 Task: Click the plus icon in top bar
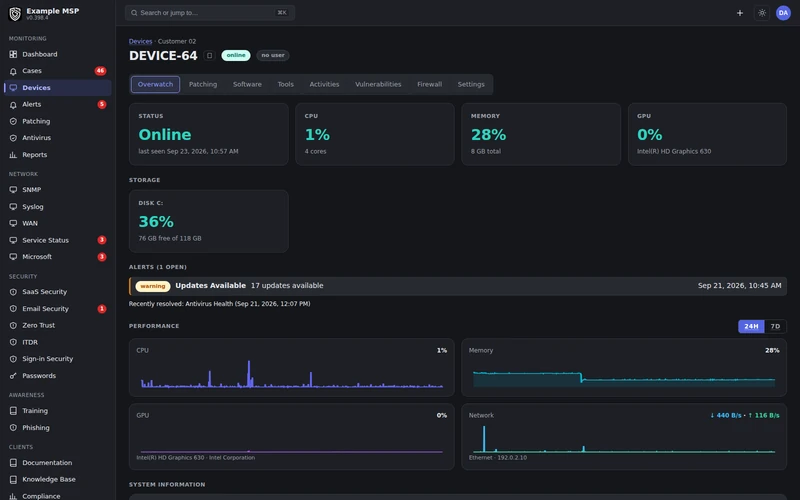pyautogui.click(x=740, y=13)
